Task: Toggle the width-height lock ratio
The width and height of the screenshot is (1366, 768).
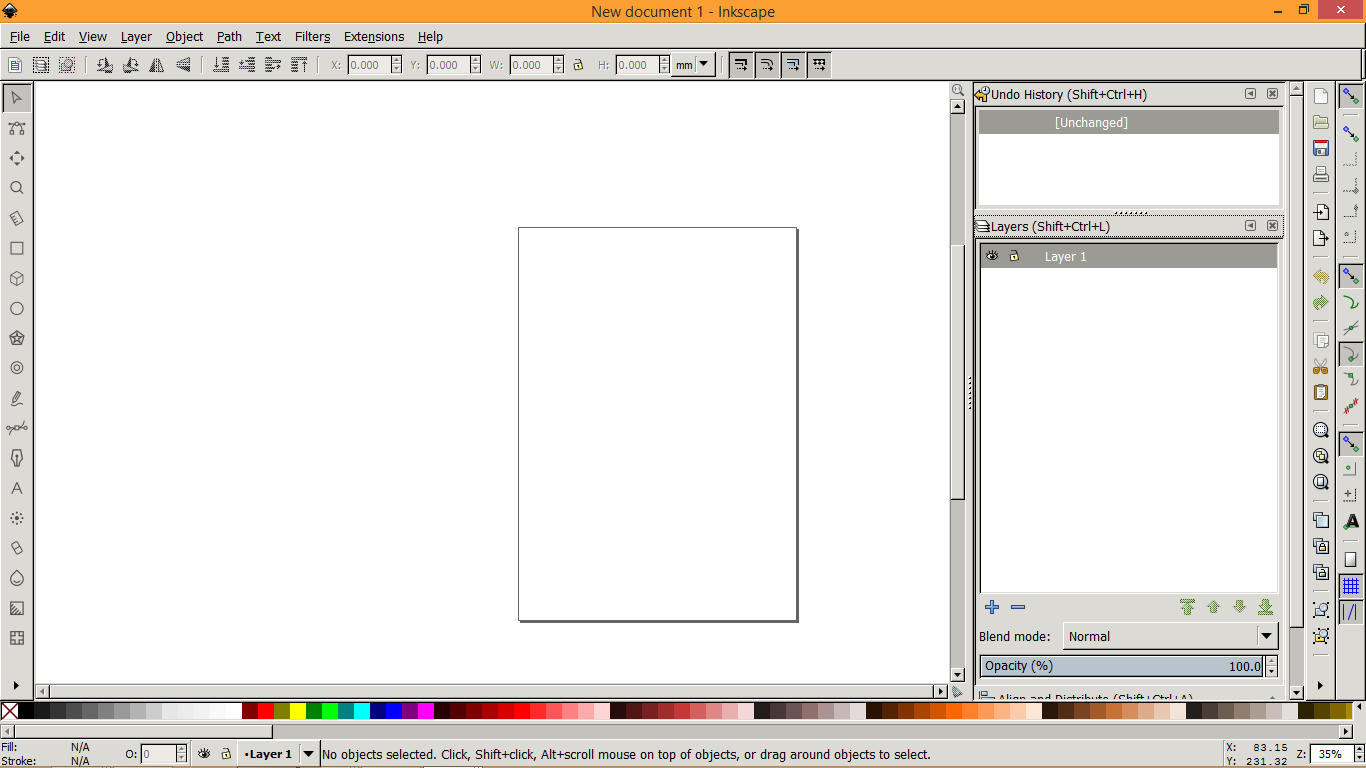Action: coord(578,64)
